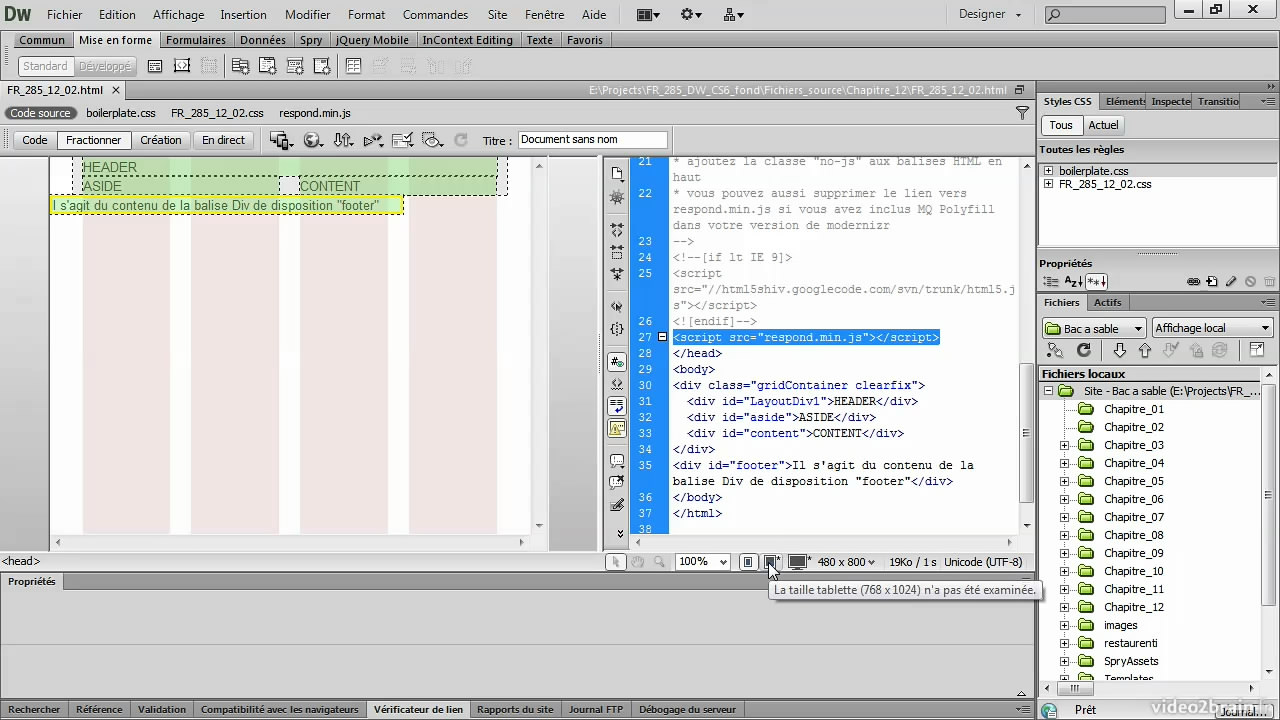Open the Multiscreen preview icon

pyautogui.click(x=281, y=140)
